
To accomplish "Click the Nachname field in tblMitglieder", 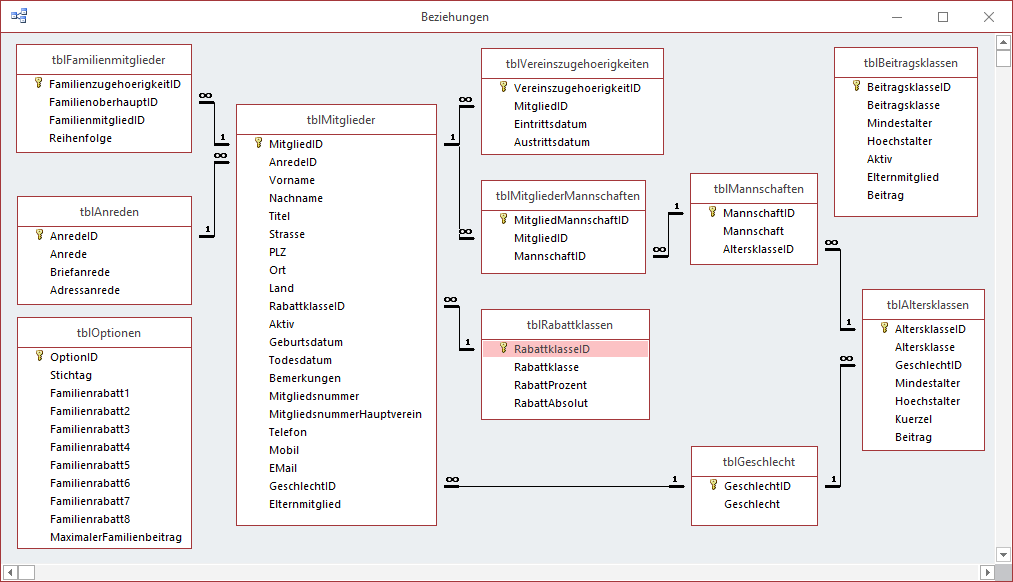I will point(296,198).
